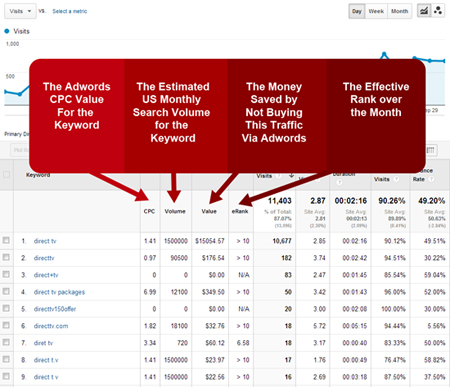Click the Volume column label

[x=175, y=211]
